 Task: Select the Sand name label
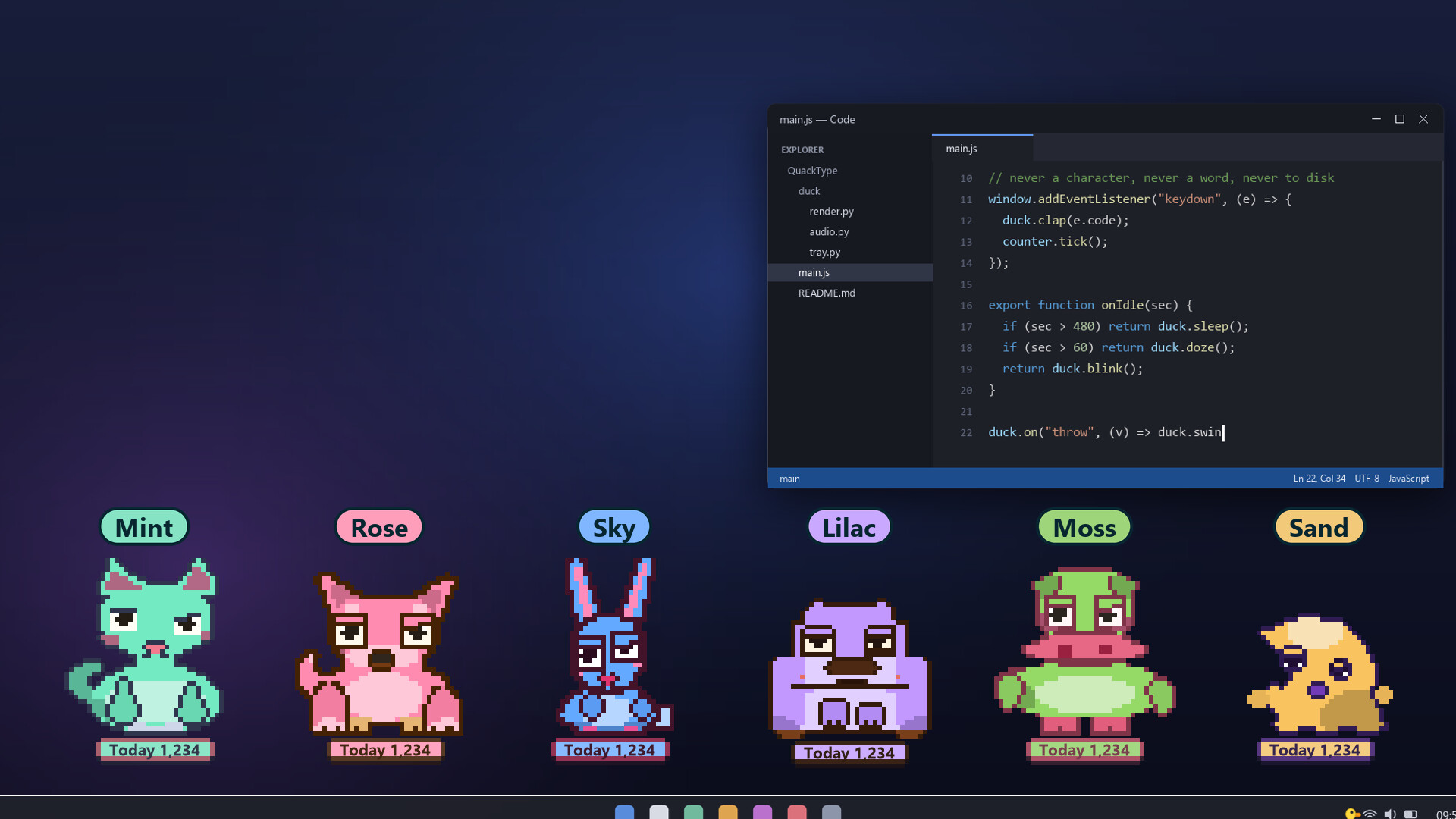click(x=1319, y=527)
